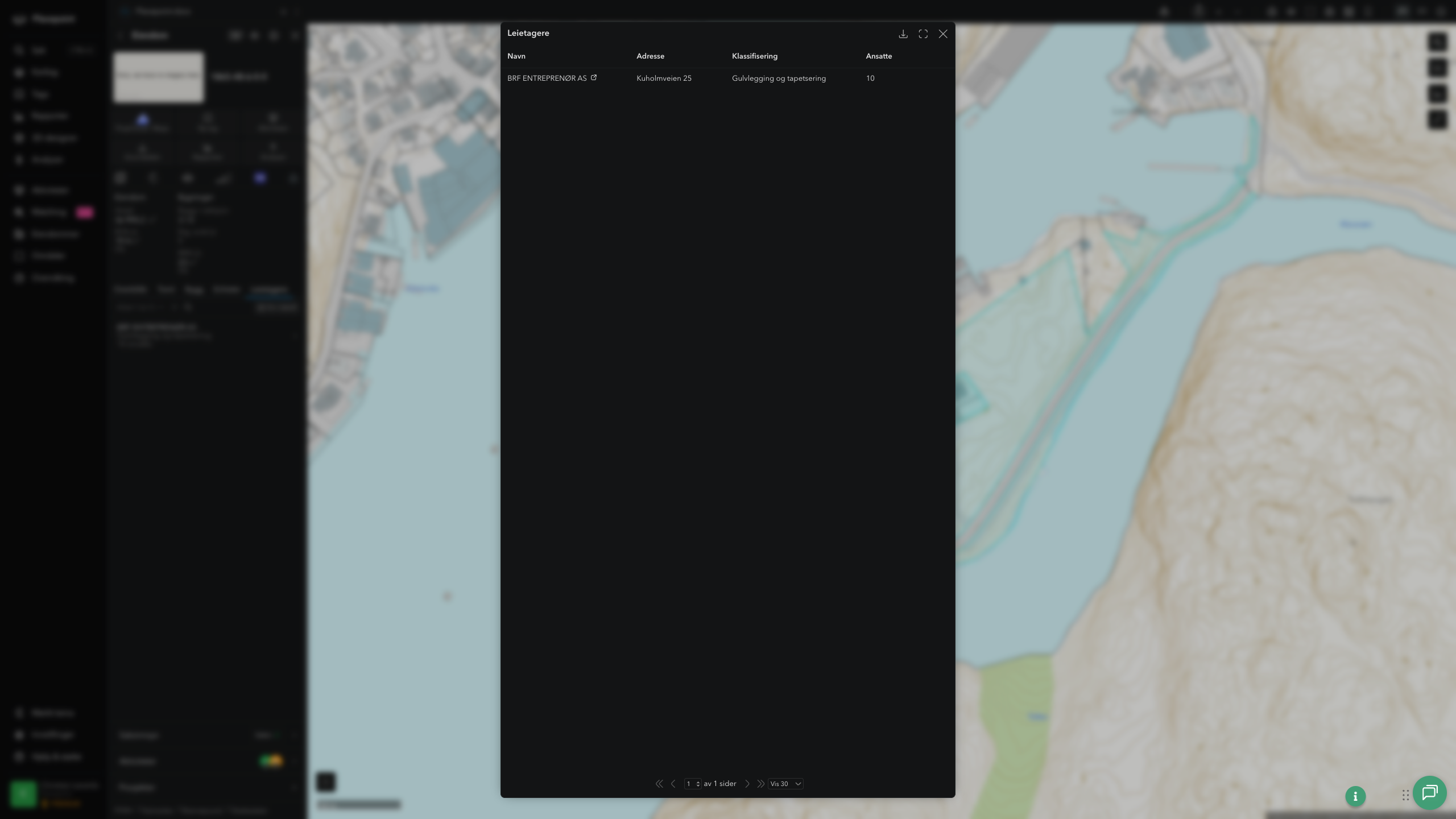Go to the previous tenants page
This screenshot has width=1456, height=819.
673,784
